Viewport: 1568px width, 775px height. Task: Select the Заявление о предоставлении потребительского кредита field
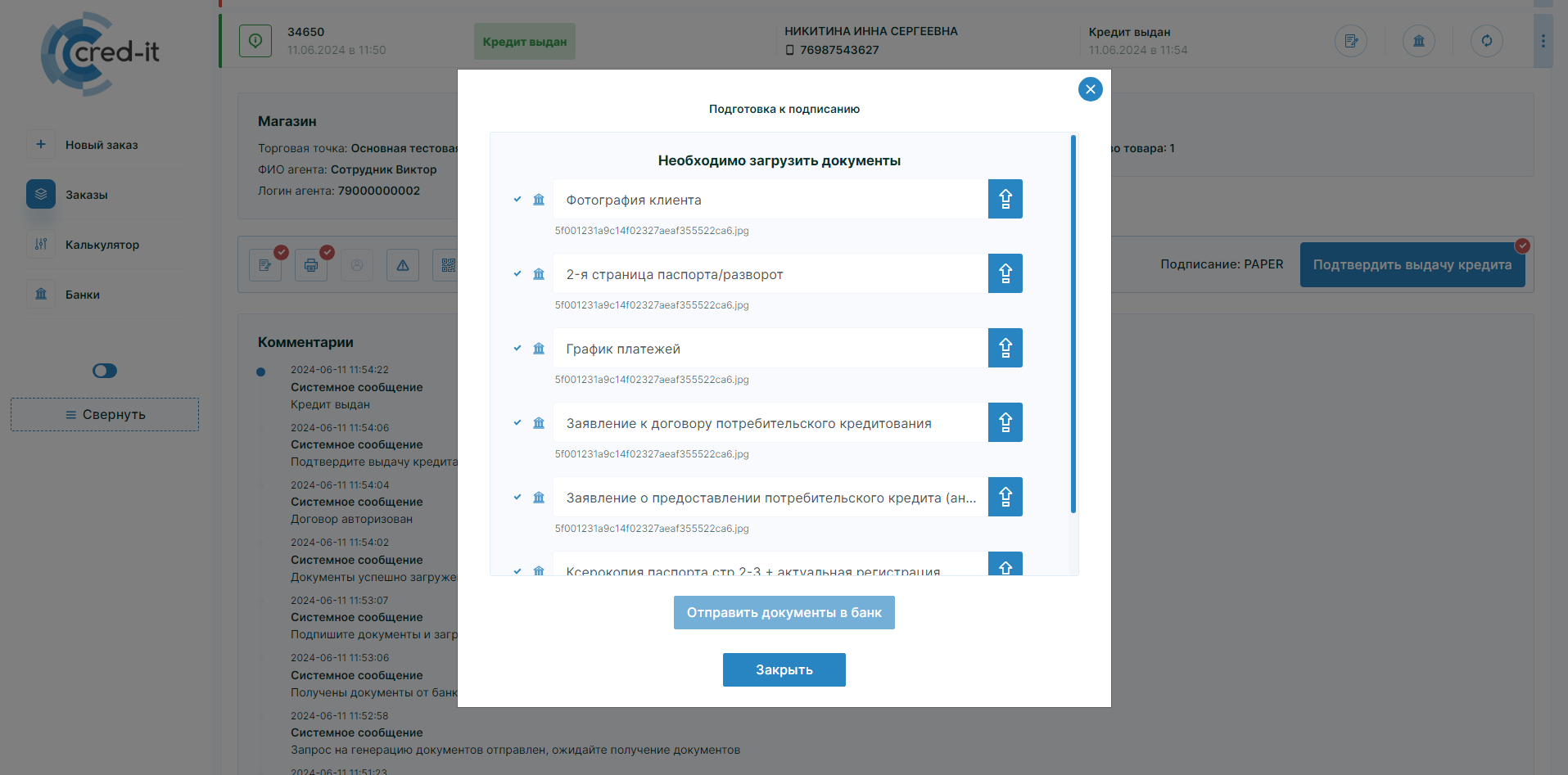pos(770,498)
